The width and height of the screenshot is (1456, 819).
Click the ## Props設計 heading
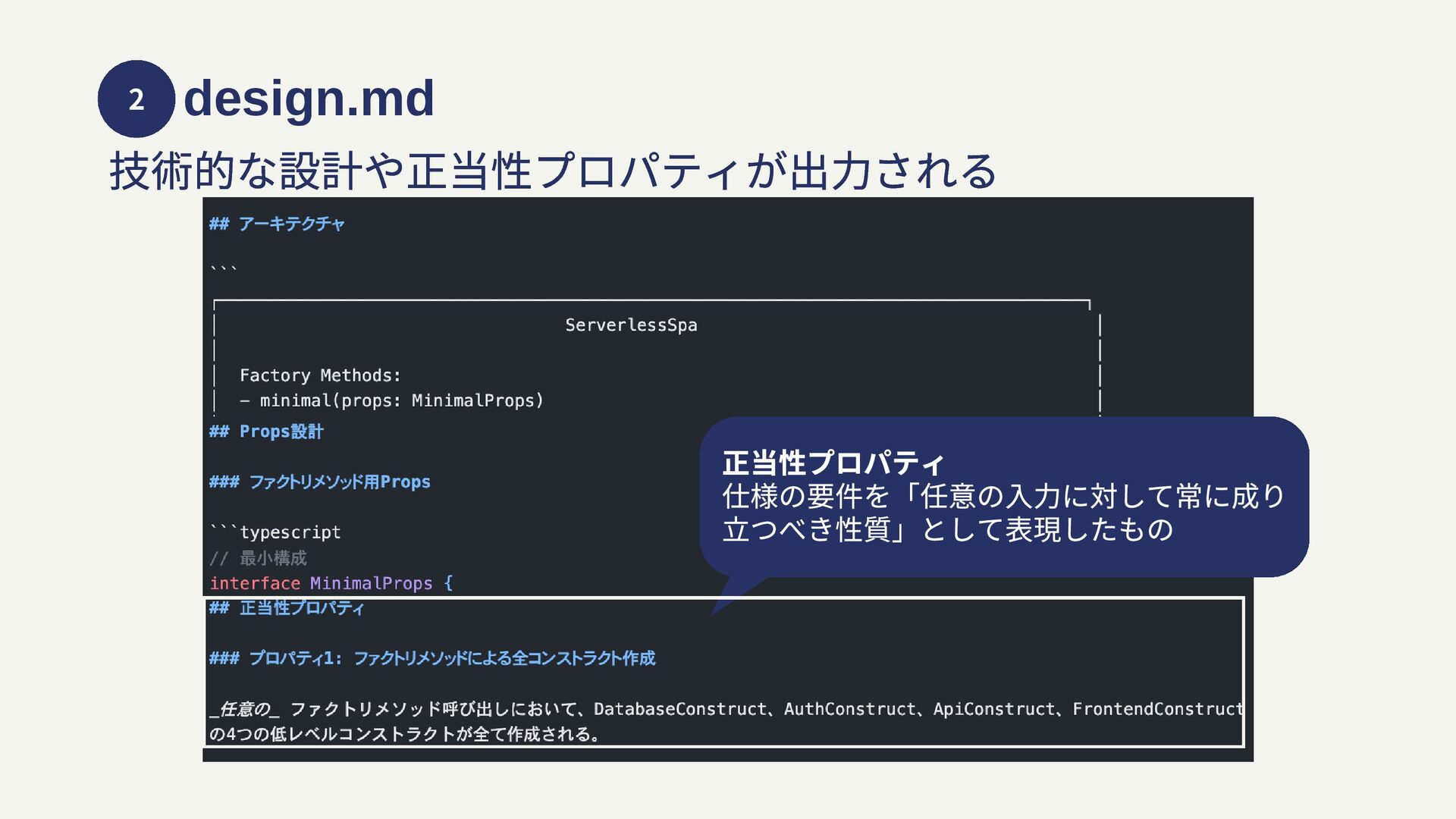(266, 431)
